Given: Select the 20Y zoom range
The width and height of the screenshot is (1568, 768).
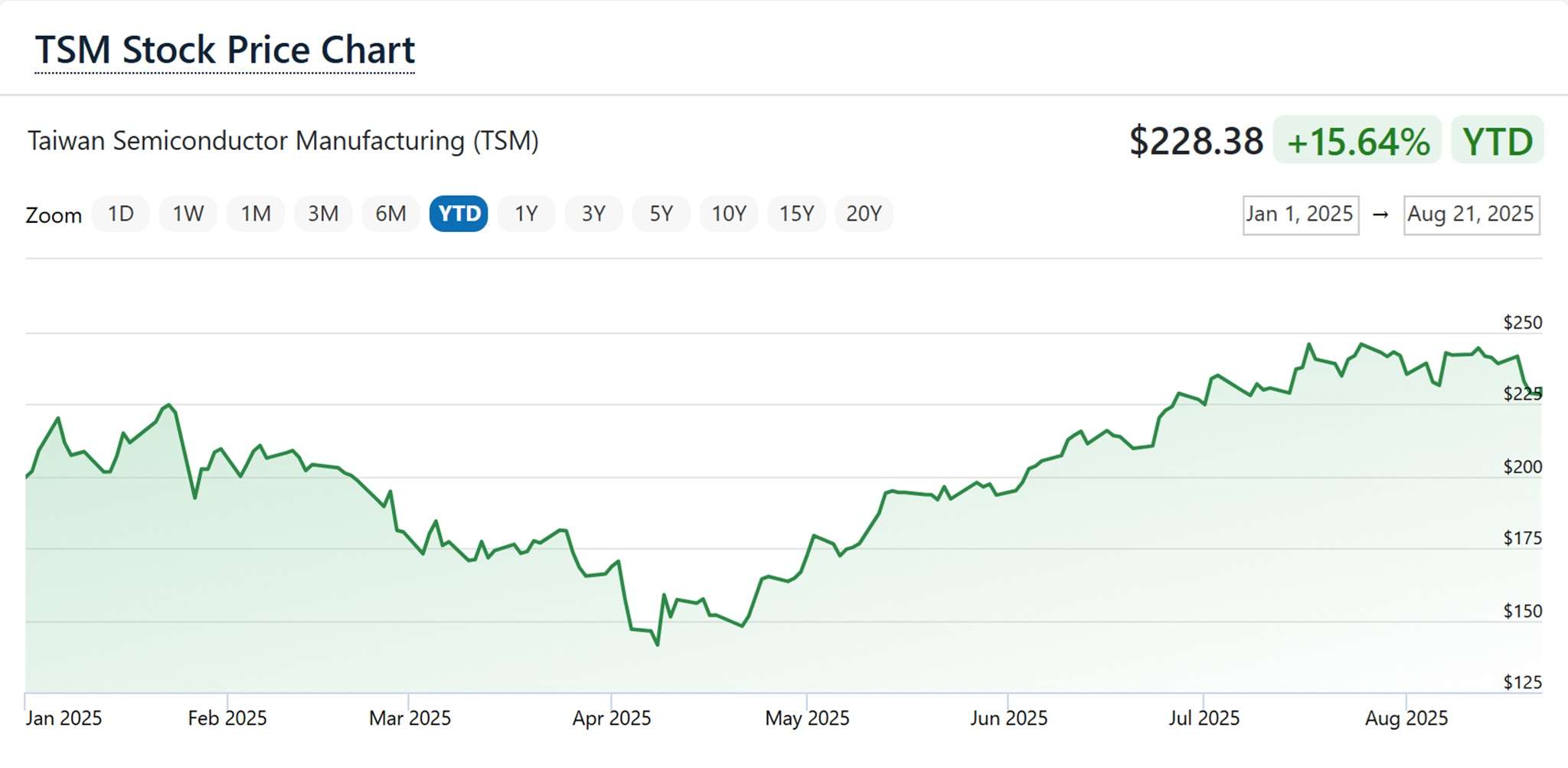Looking at the screenshot, I should click(x=864, y=214).
